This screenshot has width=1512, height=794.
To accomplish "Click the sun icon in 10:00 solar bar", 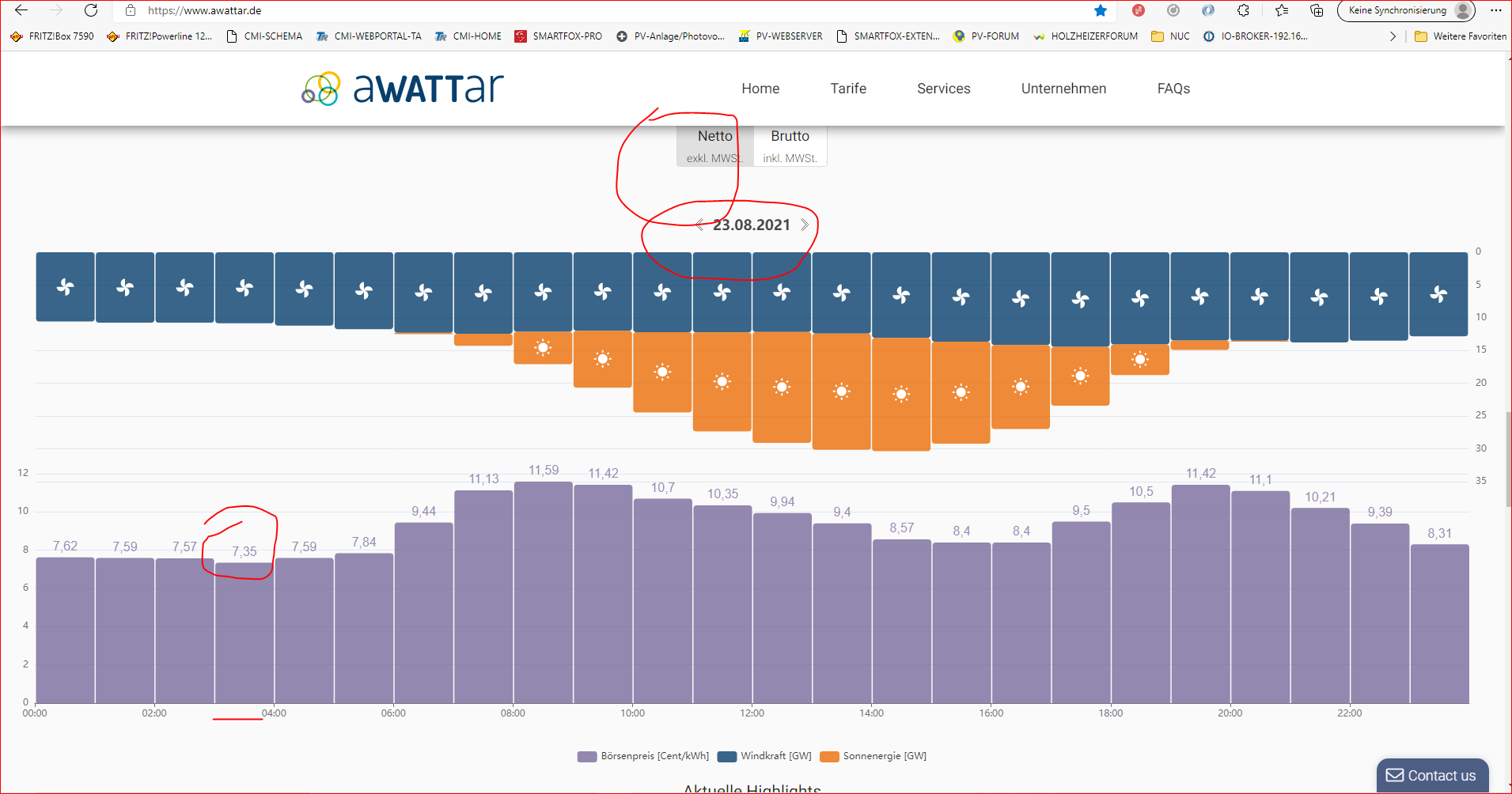I will click(x=662, y=372).
